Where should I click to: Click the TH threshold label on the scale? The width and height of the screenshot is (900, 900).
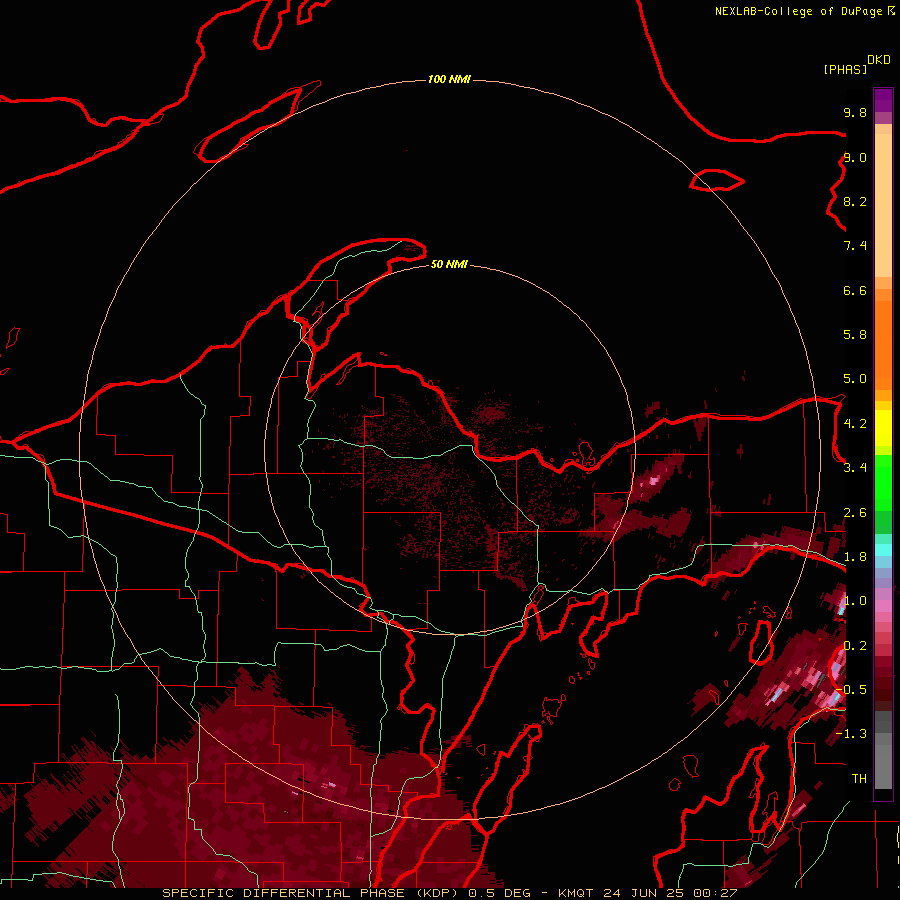coord(859,779)
